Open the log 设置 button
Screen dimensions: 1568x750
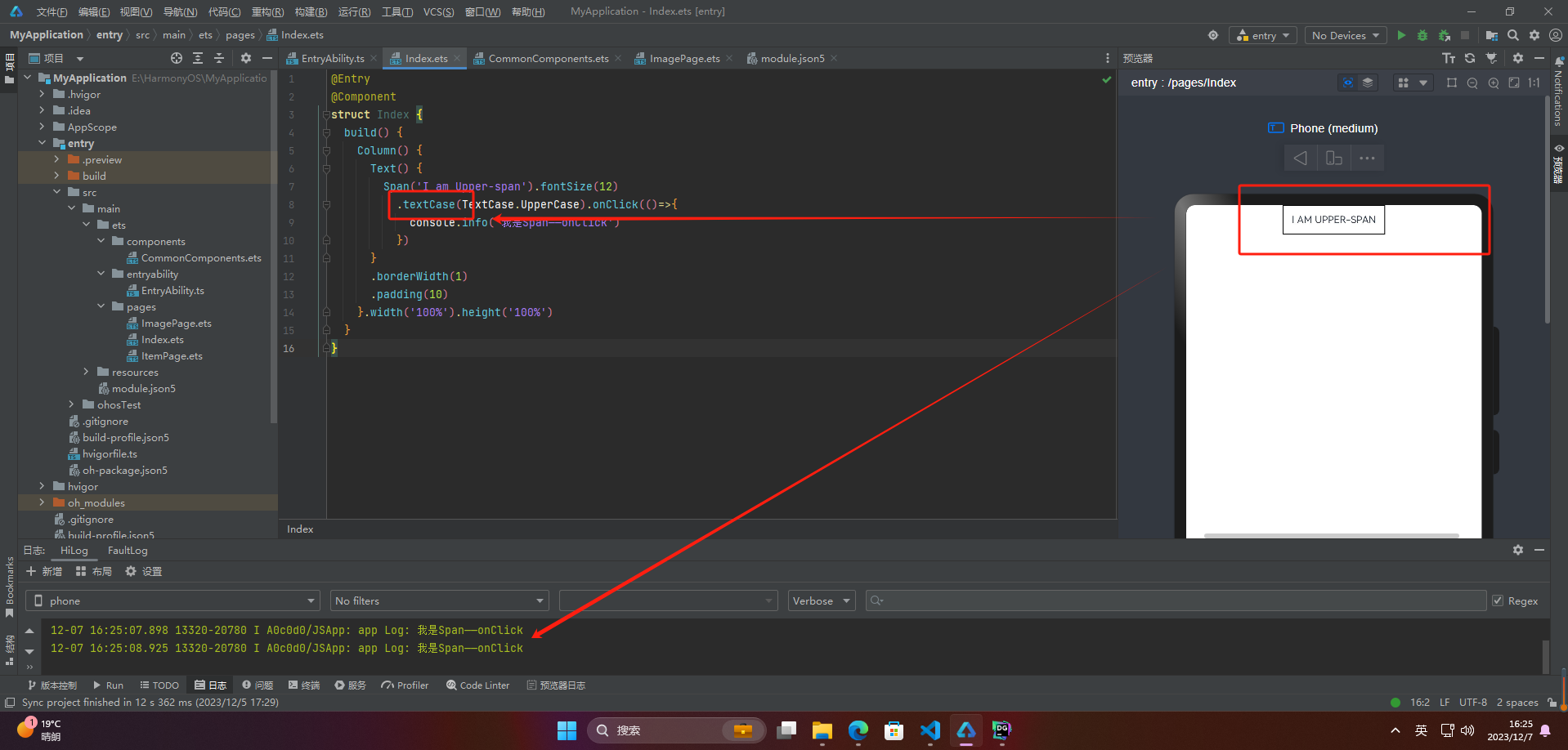(x=144, y=571)
